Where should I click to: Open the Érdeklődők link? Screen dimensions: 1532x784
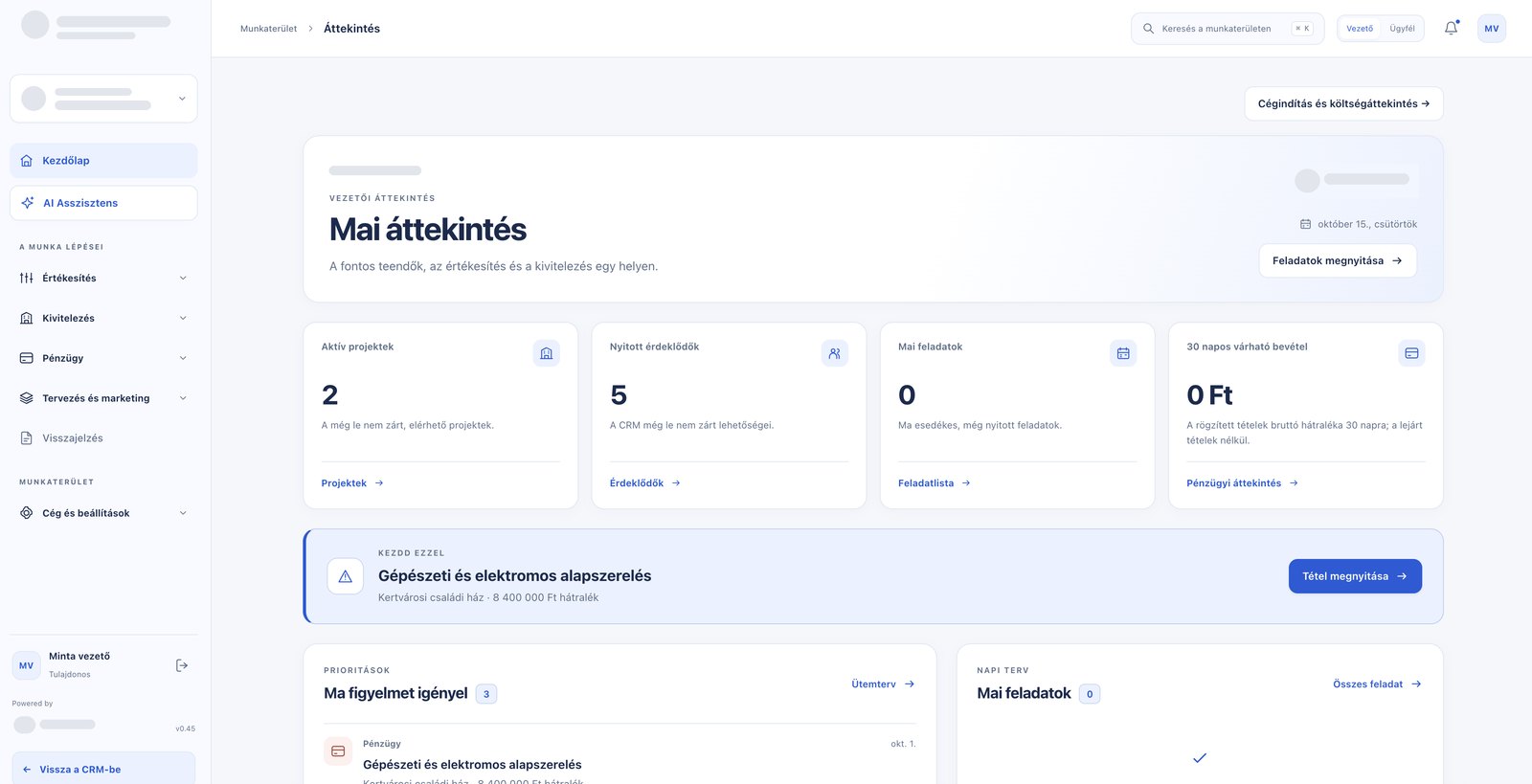(645, 483)
